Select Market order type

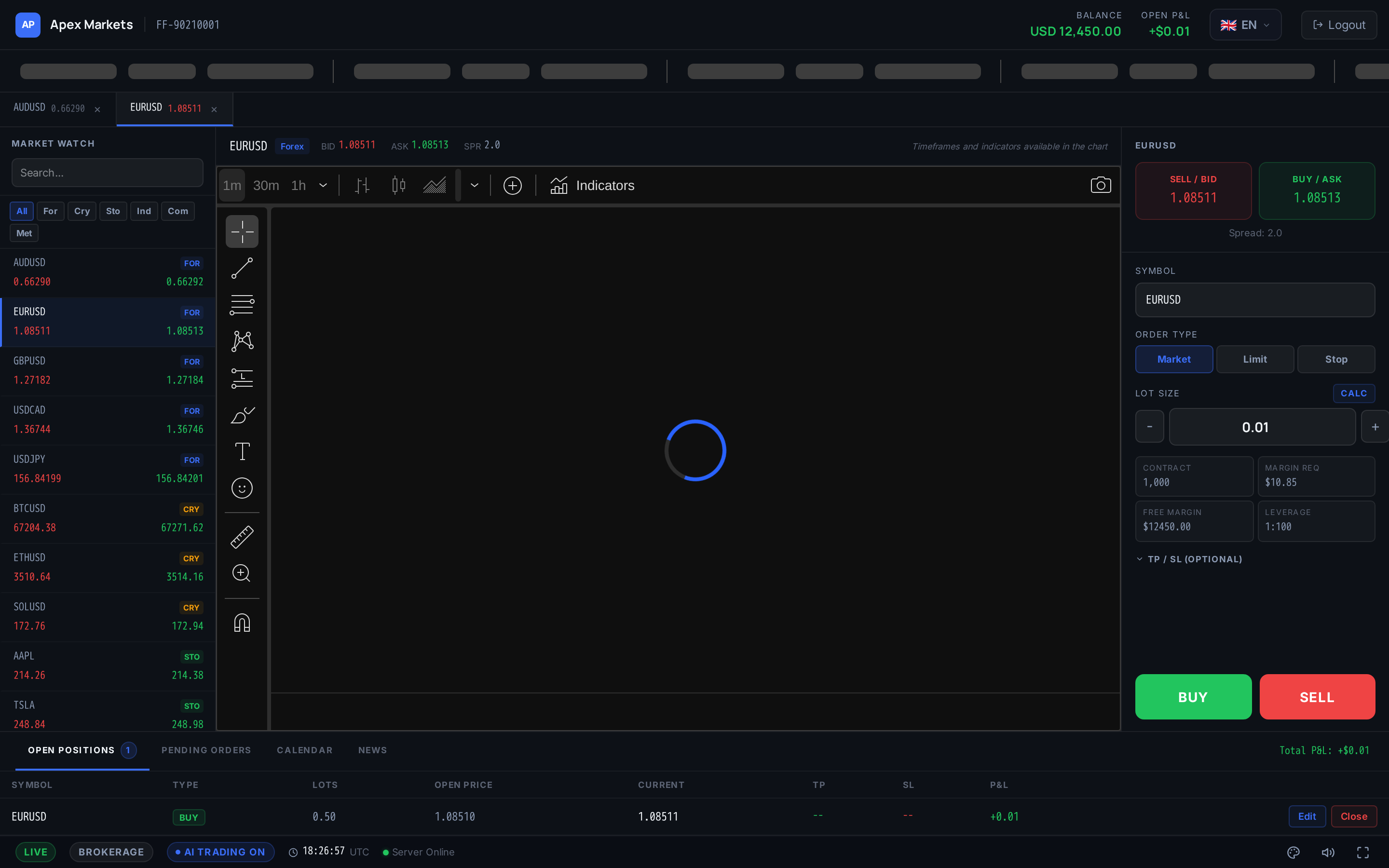click(1174, 359)
